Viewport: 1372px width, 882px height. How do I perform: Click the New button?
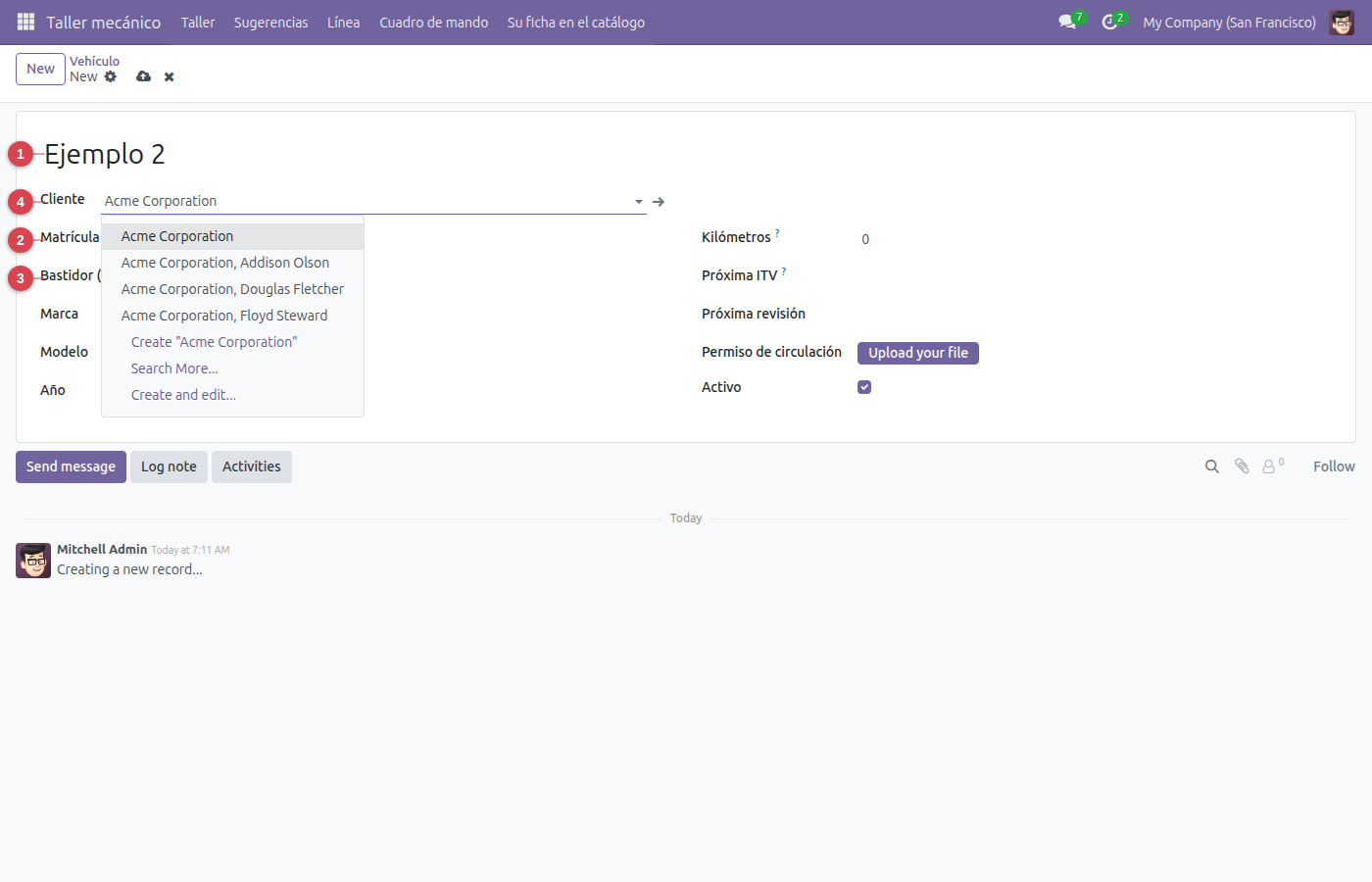40,69
